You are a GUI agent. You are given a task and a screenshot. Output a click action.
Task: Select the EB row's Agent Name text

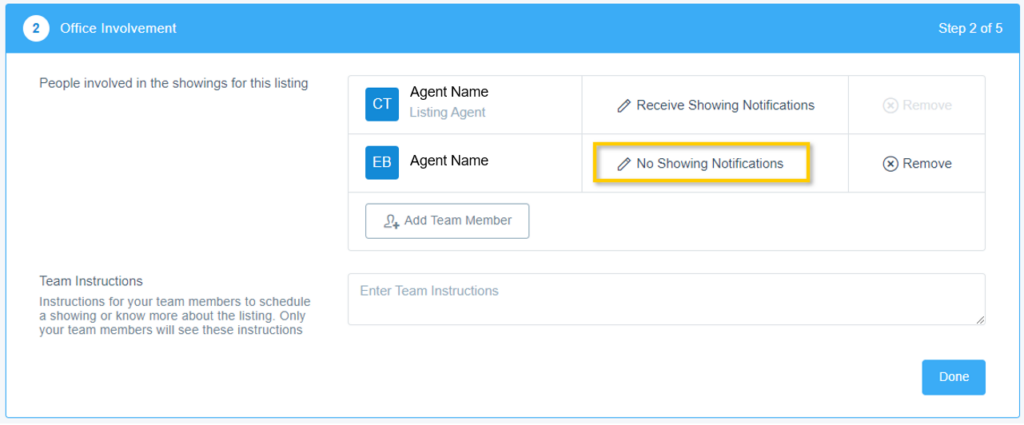[x=449, y=160]
